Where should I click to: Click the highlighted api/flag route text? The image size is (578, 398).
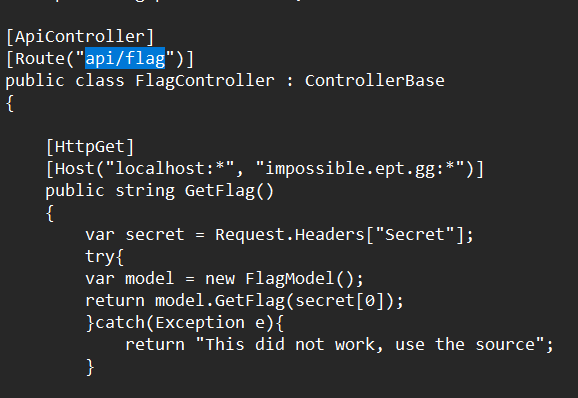125,59
